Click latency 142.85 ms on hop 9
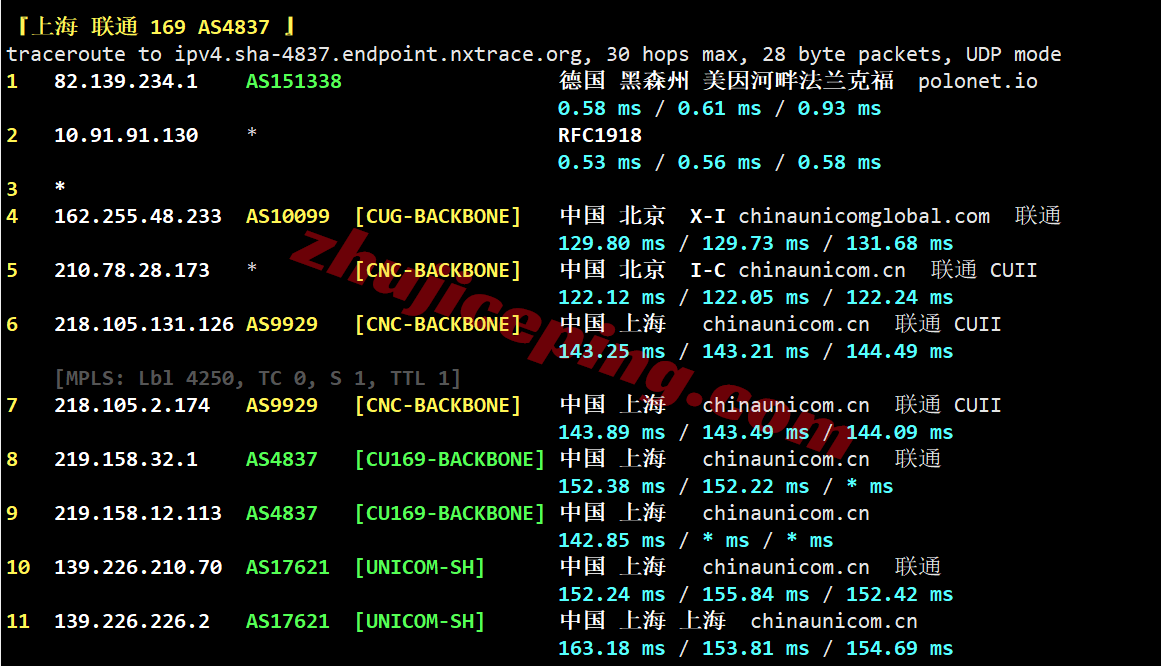The image size is (1161, 666). pyautogui.click(x=611, y=540)
